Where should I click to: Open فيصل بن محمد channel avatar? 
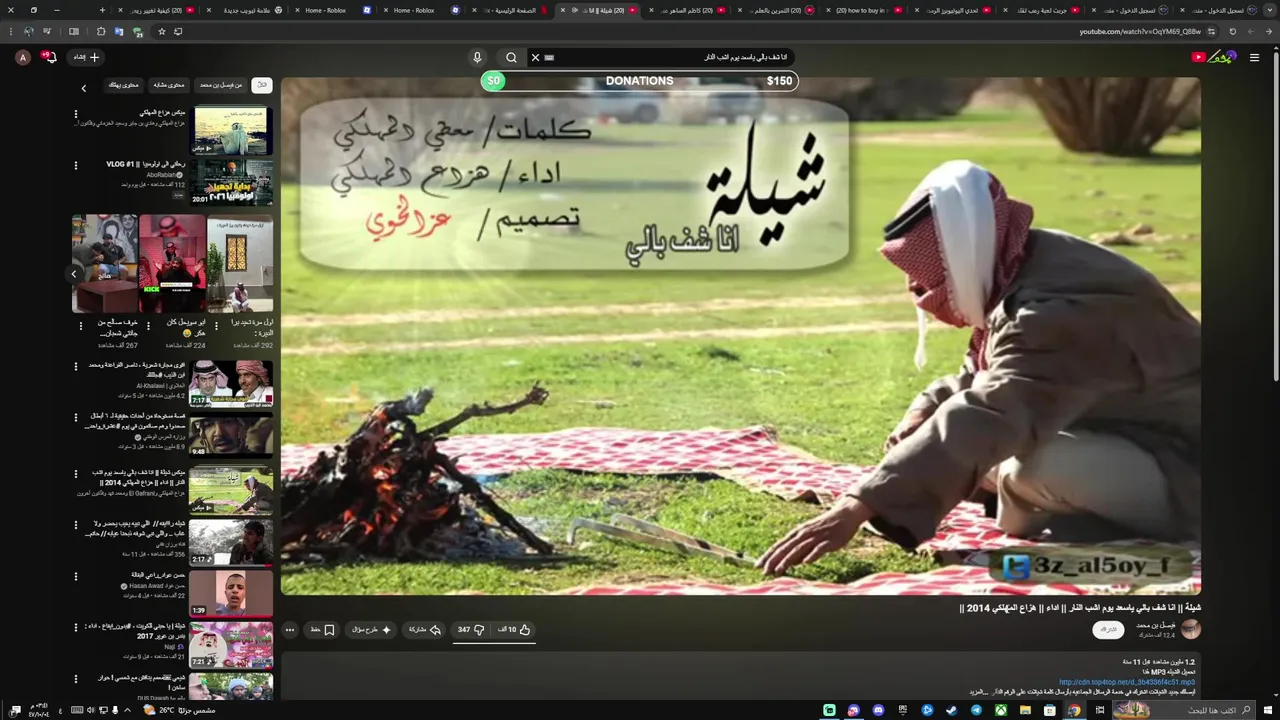coord(1190,629)
